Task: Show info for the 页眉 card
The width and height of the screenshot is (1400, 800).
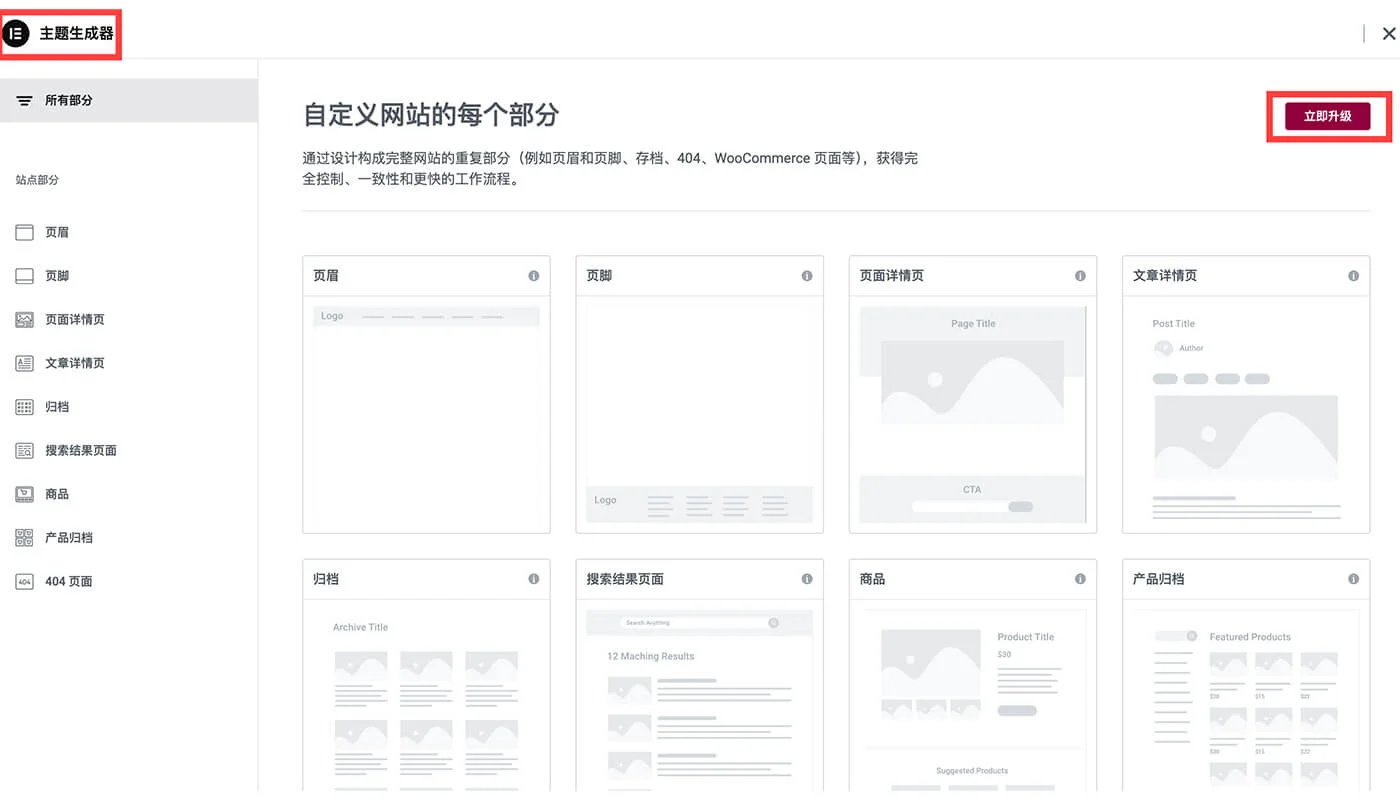Action: click(x=533, y=275)
